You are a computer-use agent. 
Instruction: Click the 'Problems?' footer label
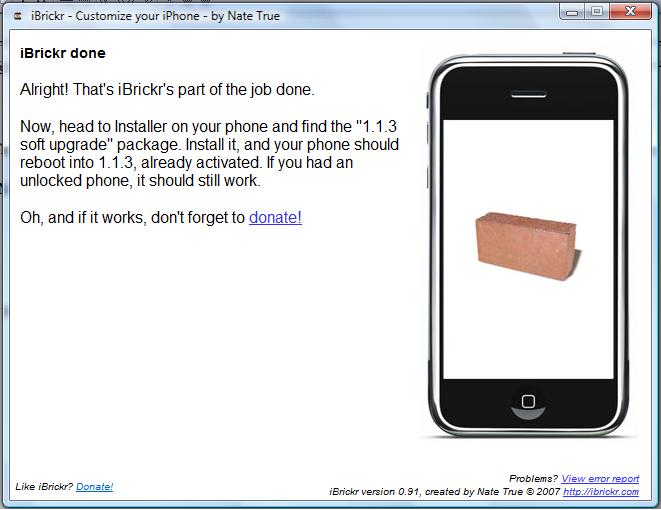point(534,479)
